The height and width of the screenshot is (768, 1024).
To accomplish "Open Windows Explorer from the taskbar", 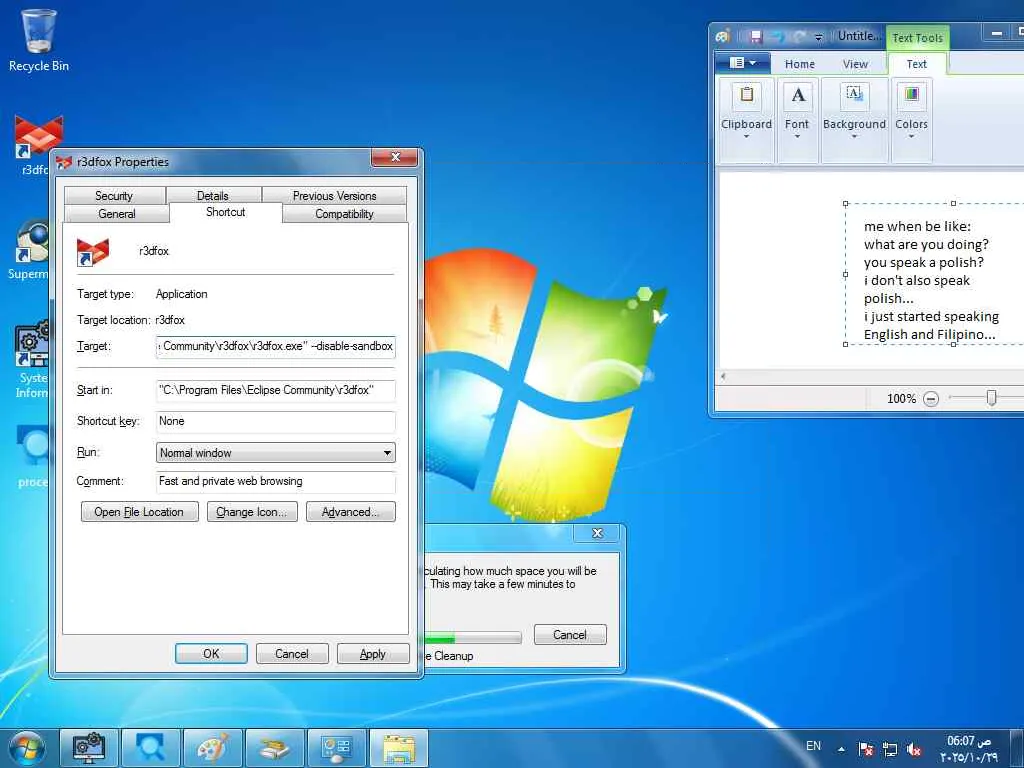I will click(x=399, y=748).
